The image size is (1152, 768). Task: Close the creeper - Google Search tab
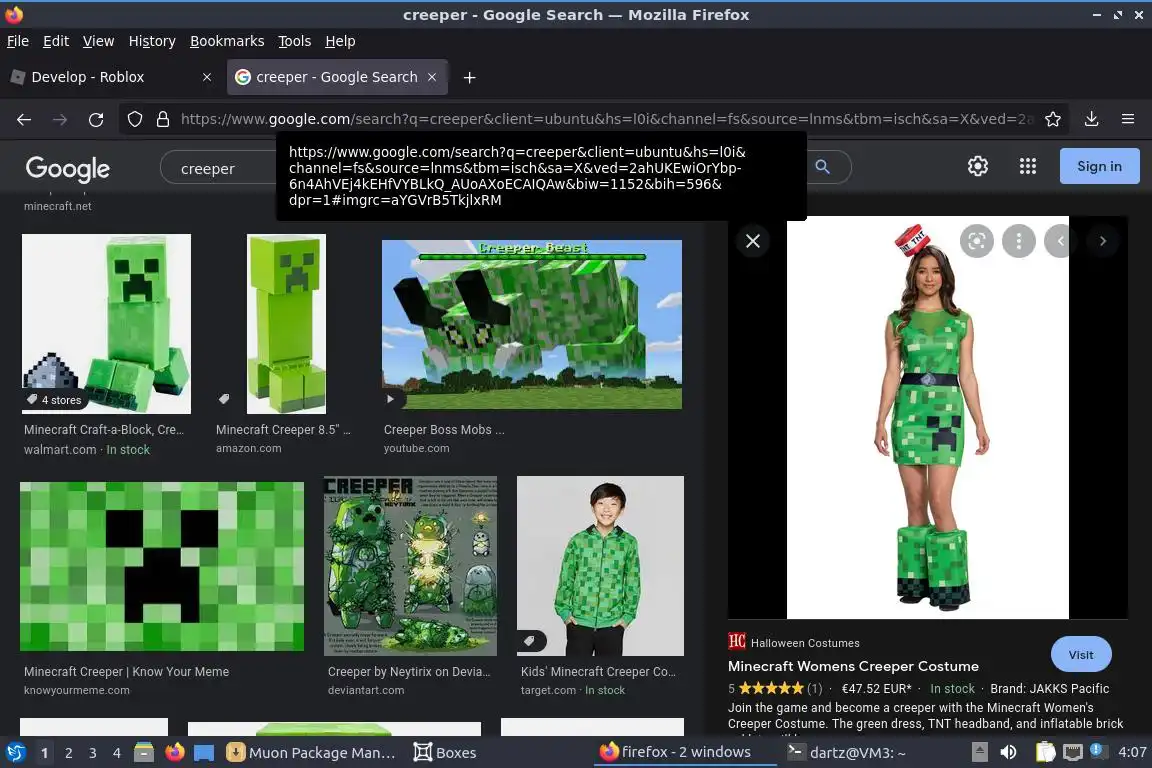[432, 77]
